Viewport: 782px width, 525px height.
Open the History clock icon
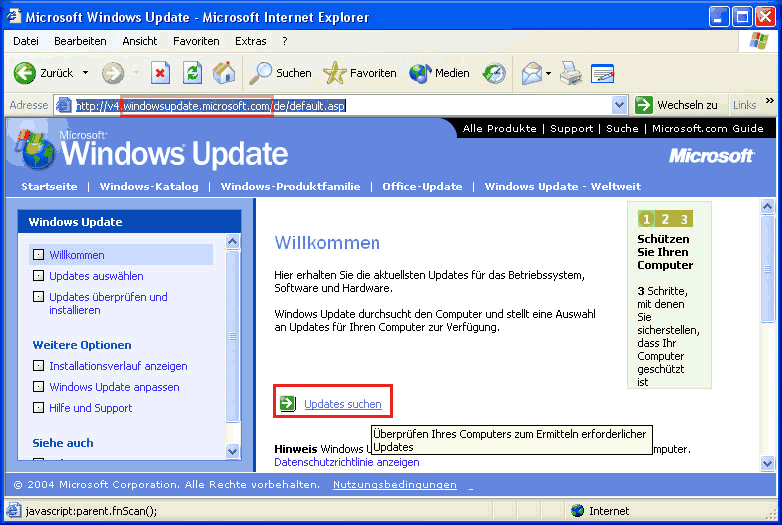(x=494, y=73)
